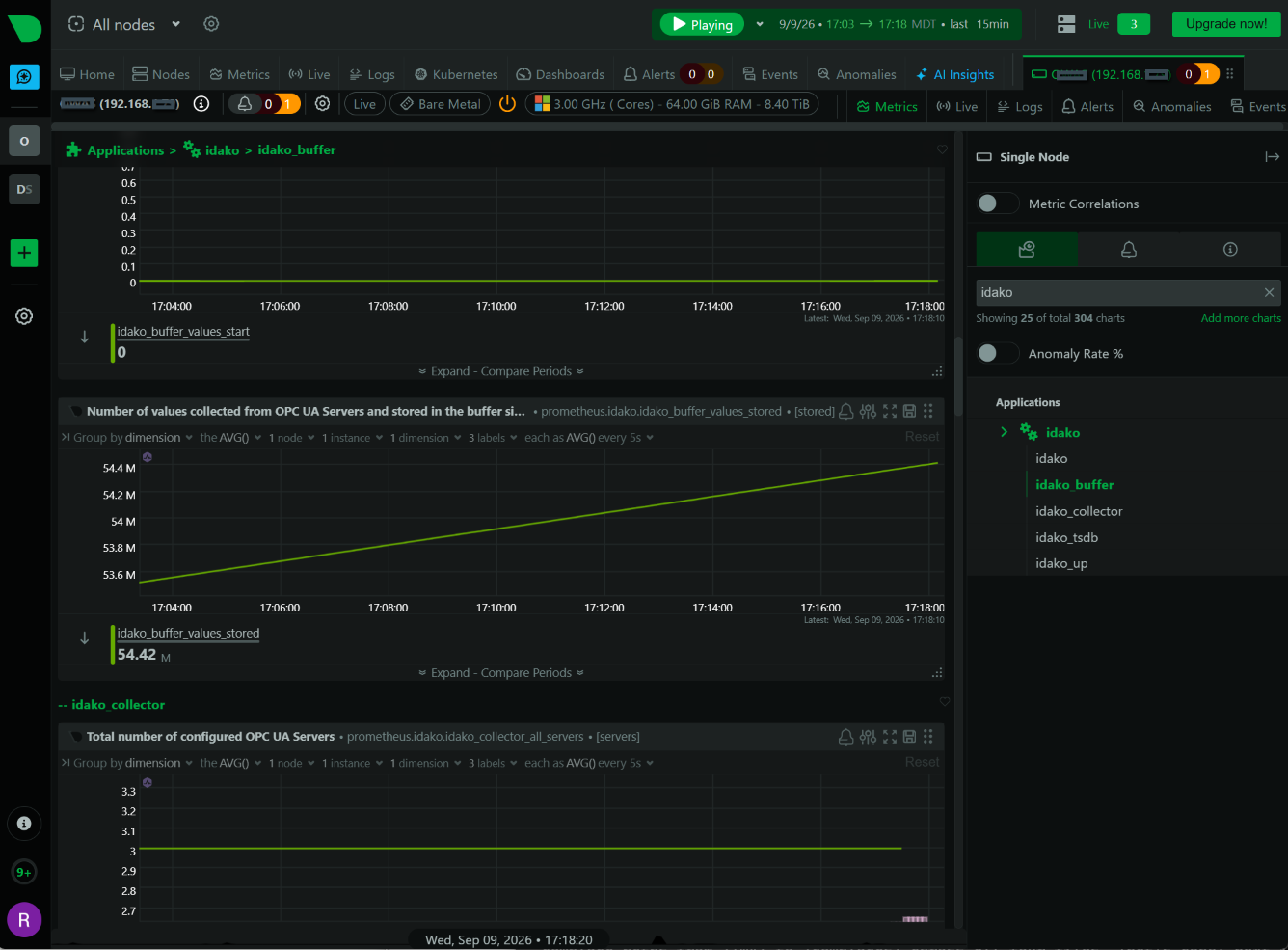
Task: Open the sidebar info help icon
Action: tap(24, 824)
